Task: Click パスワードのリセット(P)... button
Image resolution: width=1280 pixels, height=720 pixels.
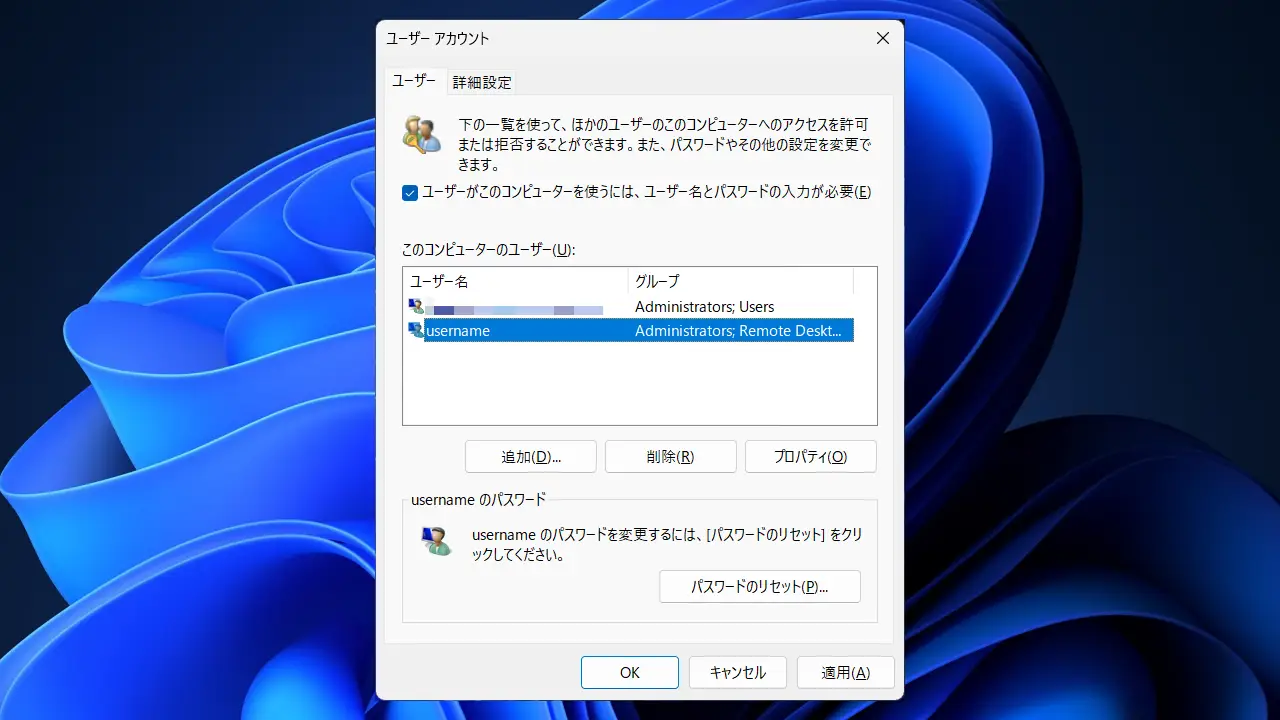Action: tap(759, 587)
